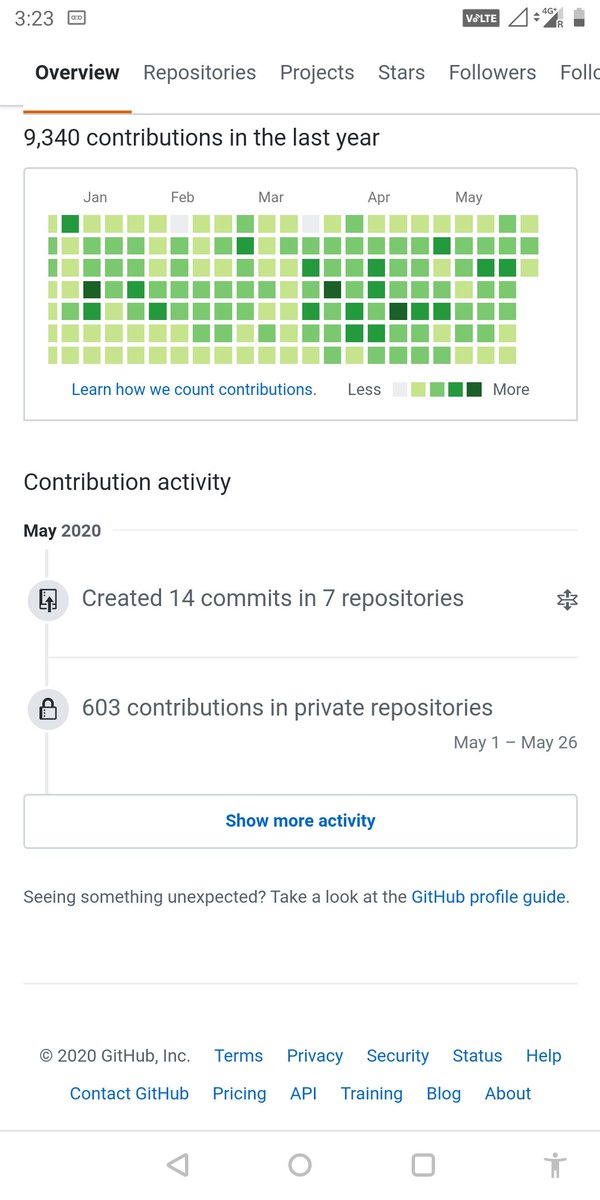
Task: Select darkest green legend swatch
Action: pos(474,390)
